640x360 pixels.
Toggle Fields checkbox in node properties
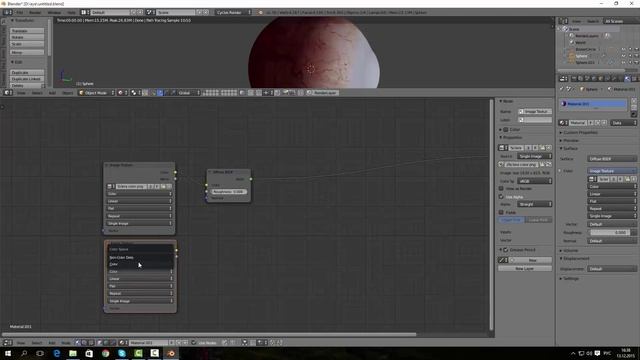[501, 212]
